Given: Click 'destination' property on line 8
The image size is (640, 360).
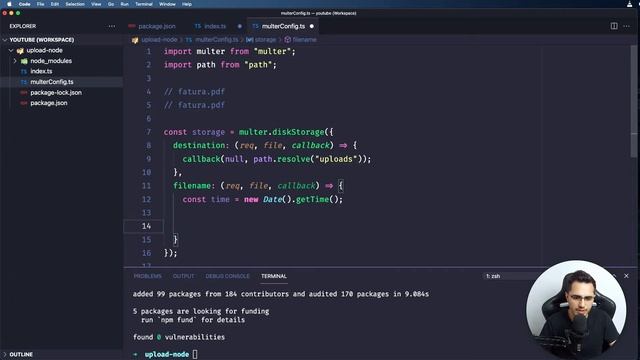Looking at the screenshot, I should (199, 145).
